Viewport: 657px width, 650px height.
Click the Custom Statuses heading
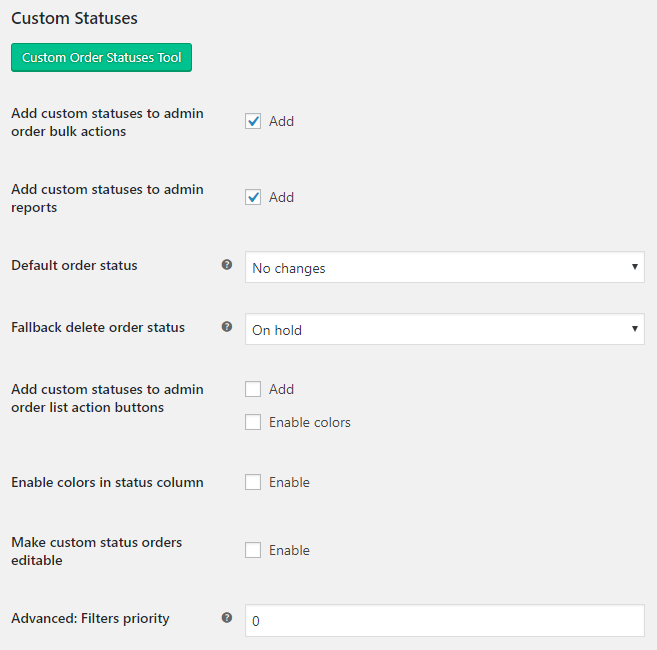click(74, 18)
